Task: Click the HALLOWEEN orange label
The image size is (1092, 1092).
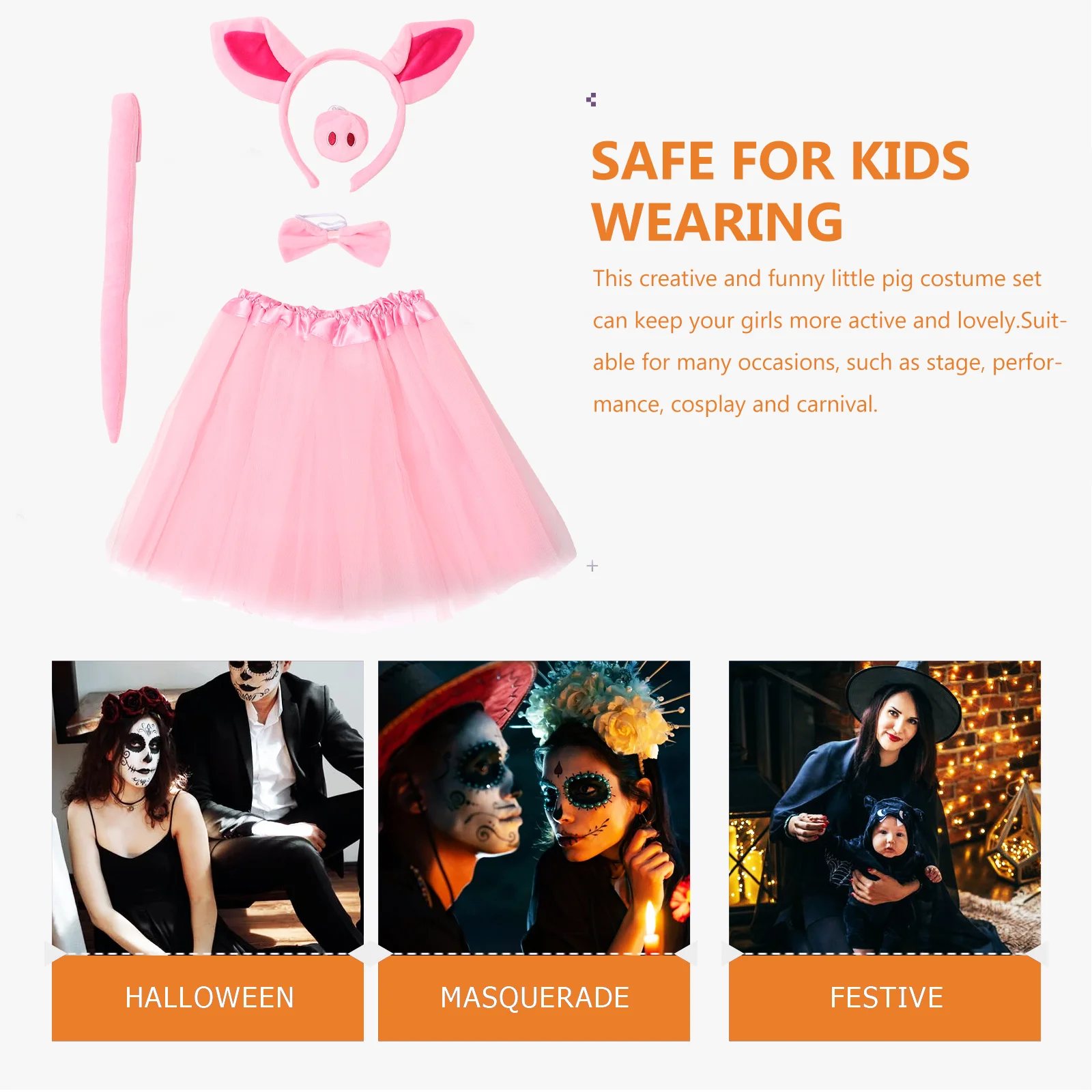Action: [x=207, y=998]
